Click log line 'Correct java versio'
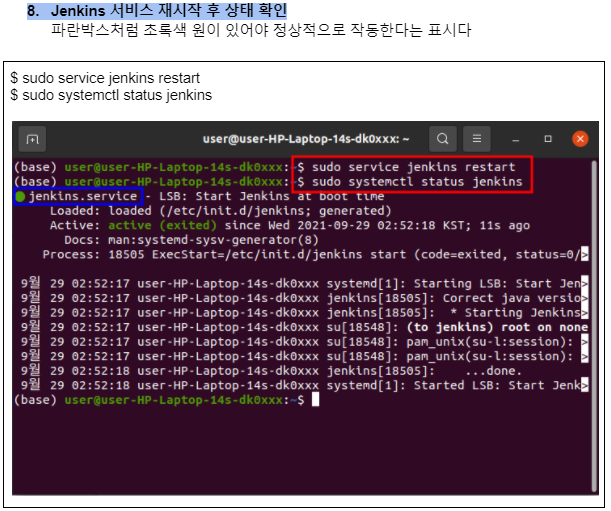611x511 pixels. tap(304, 298)
